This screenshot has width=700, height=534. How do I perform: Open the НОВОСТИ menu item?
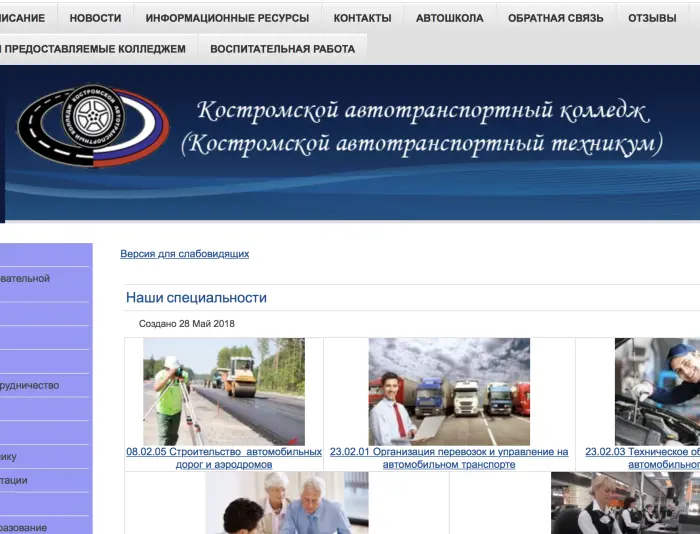95,18
